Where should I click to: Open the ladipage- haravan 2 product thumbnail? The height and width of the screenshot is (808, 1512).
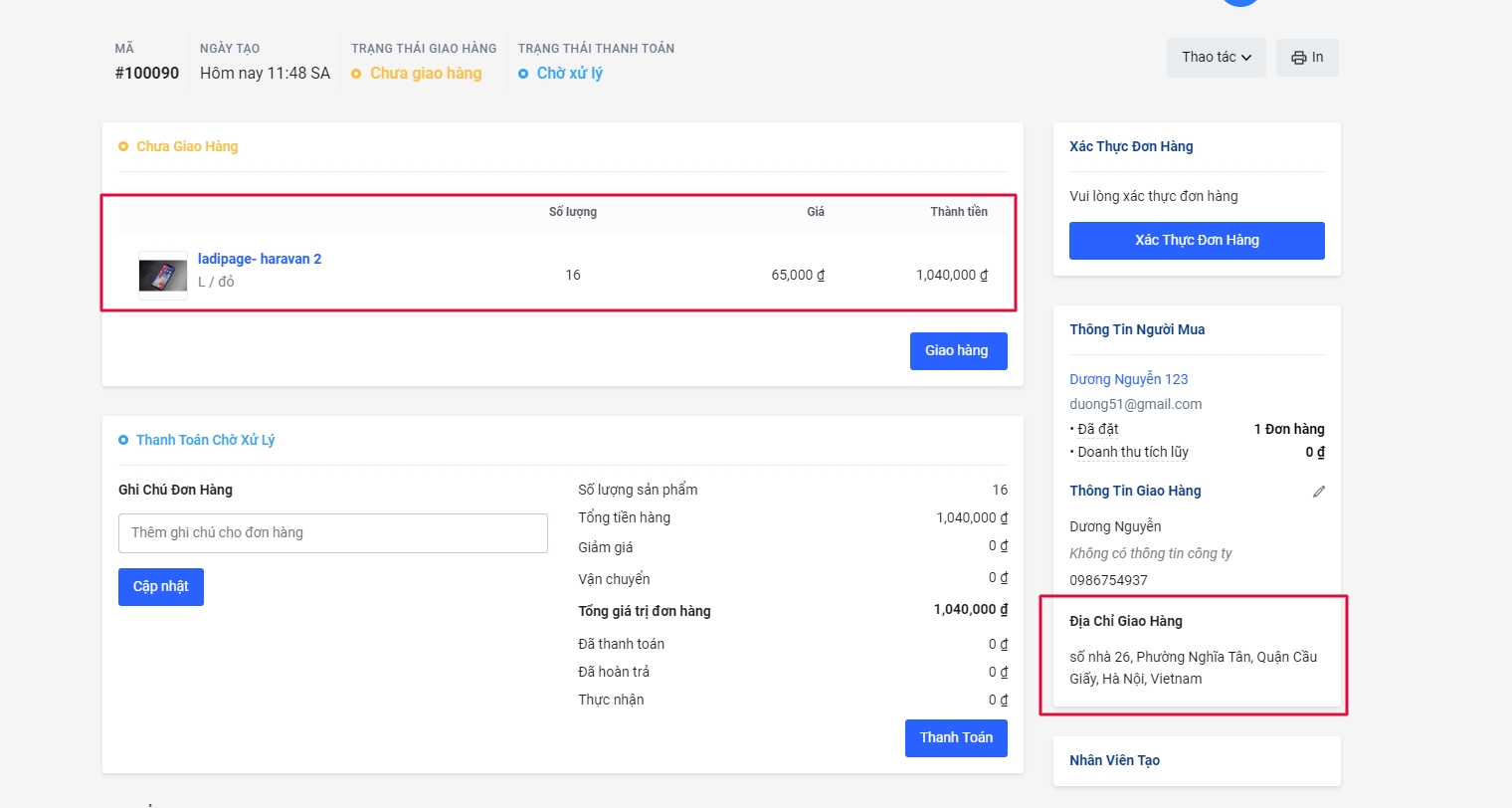[x=163, y=276]
